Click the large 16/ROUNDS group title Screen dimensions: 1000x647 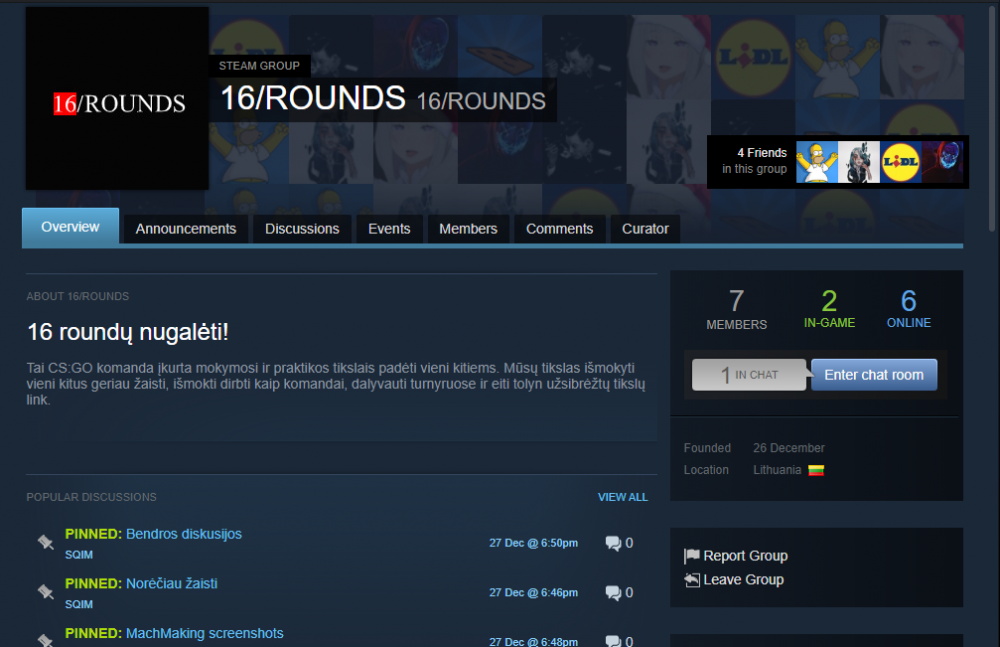(x=312, y=98)
